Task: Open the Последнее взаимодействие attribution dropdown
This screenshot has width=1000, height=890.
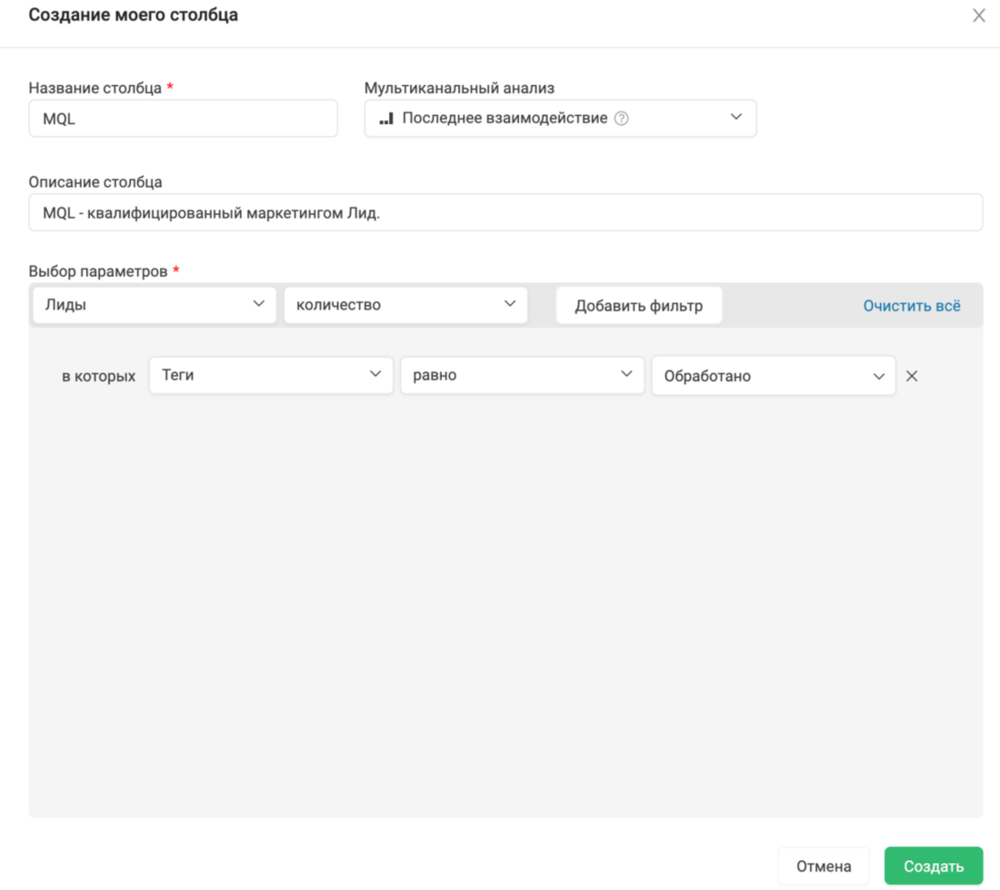Action: [560, 118]
